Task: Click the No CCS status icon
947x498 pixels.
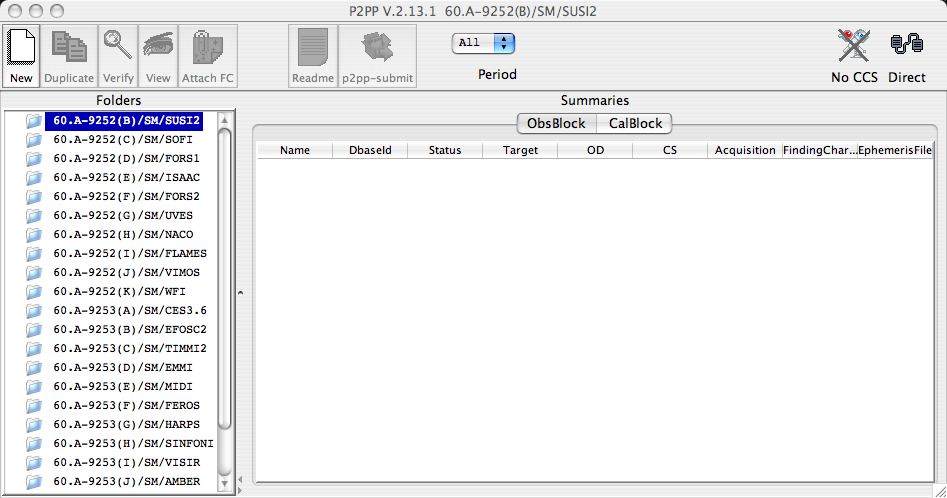Action: (854, 46)
